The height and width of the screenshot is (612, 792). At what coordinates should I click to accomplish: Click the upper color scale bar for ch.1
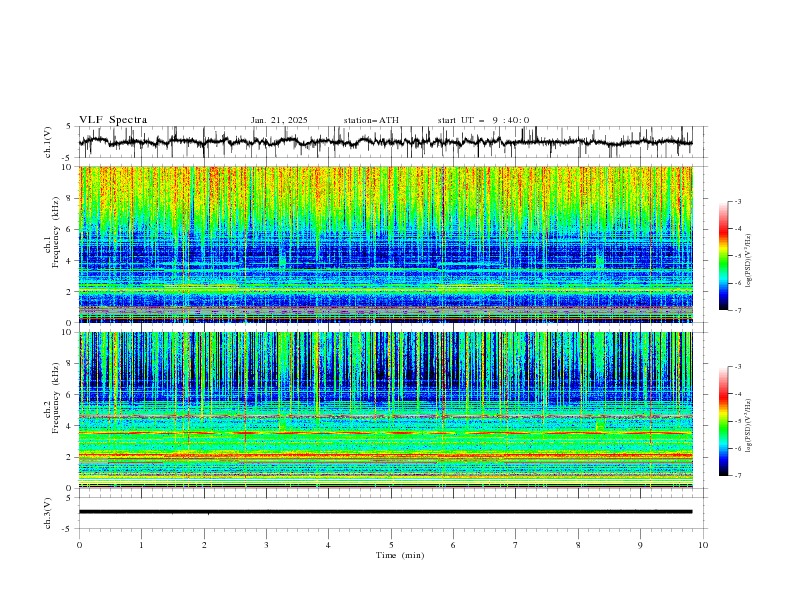pos(723,256)
